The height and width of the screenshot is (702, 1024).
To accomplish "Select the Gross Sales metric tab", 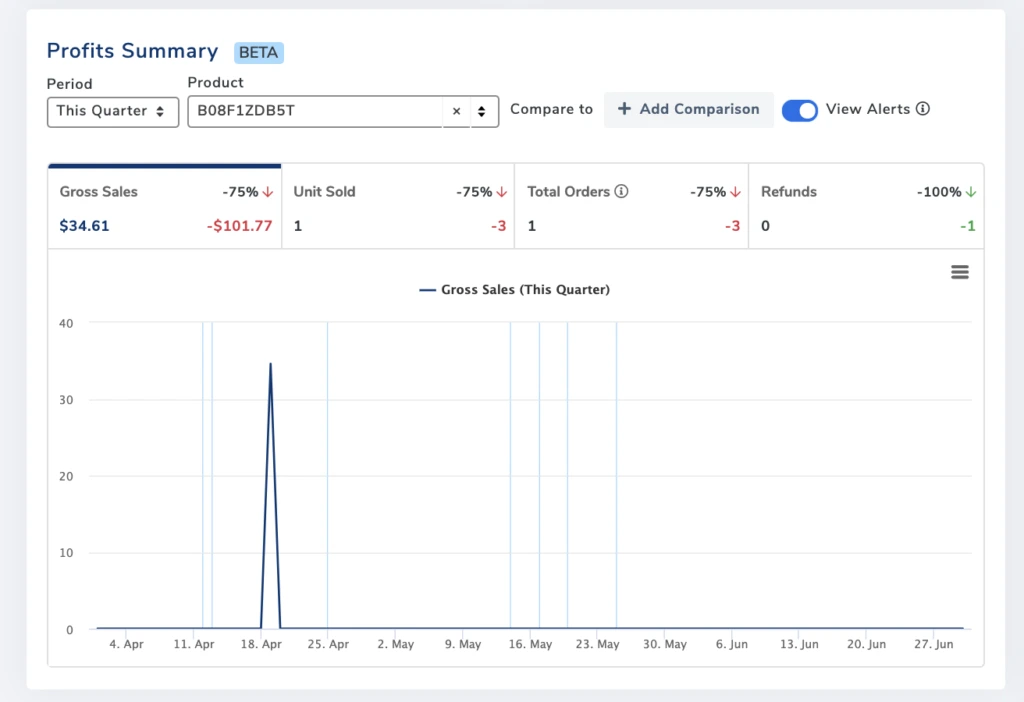I will pyautogui.click(x=165, y=207).
